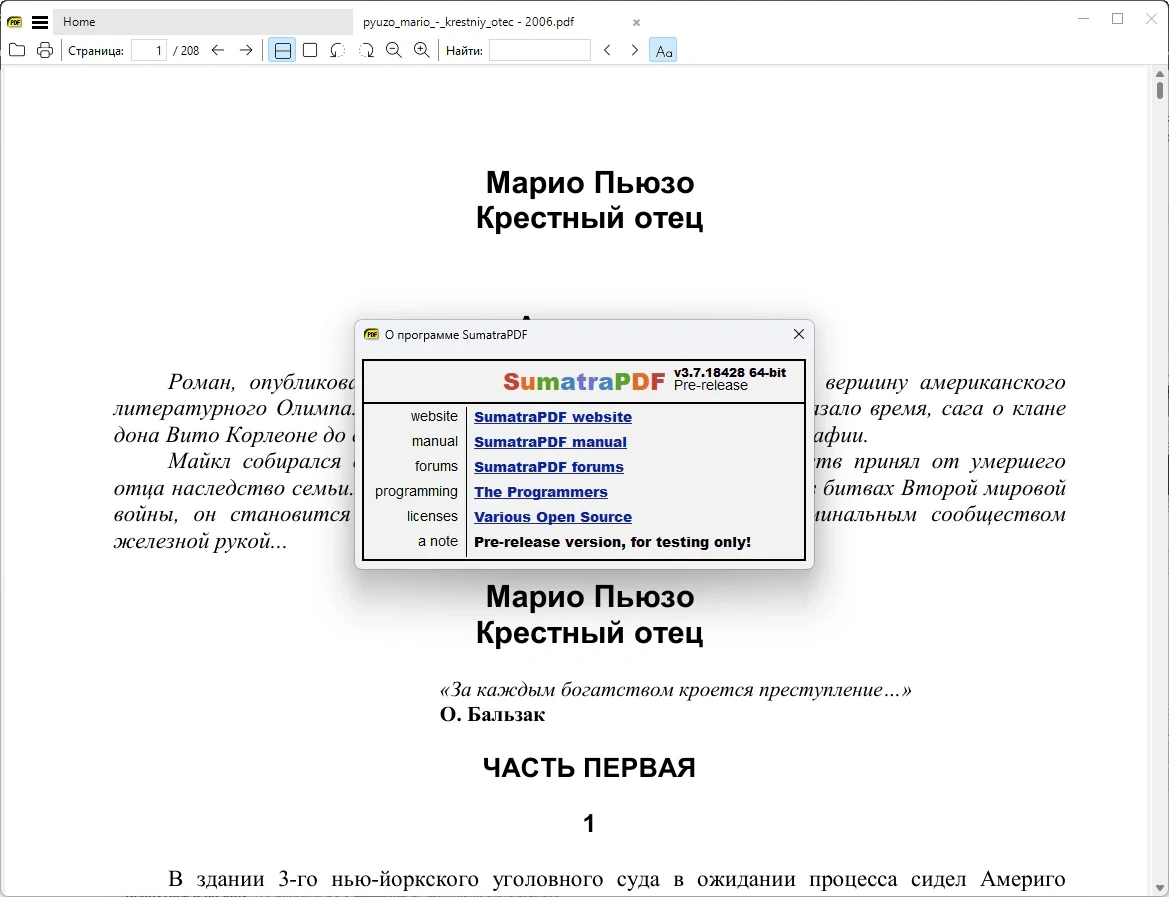Click the '/ 208' total pages label
The width and height of the screenshot is (1169, 897).
(186, 51)
